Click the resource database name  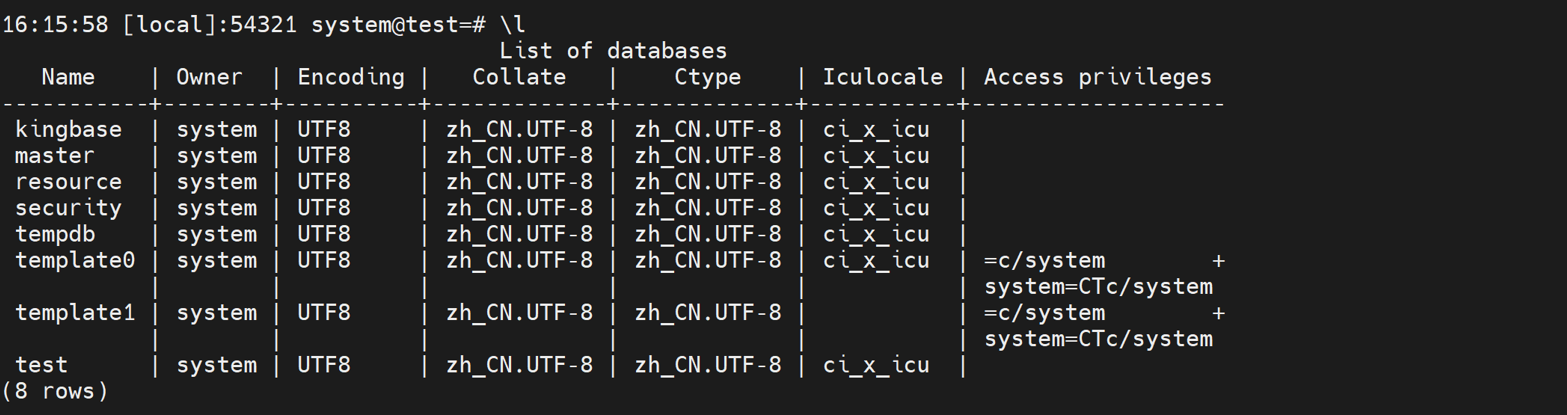click(x=68, y=182)
